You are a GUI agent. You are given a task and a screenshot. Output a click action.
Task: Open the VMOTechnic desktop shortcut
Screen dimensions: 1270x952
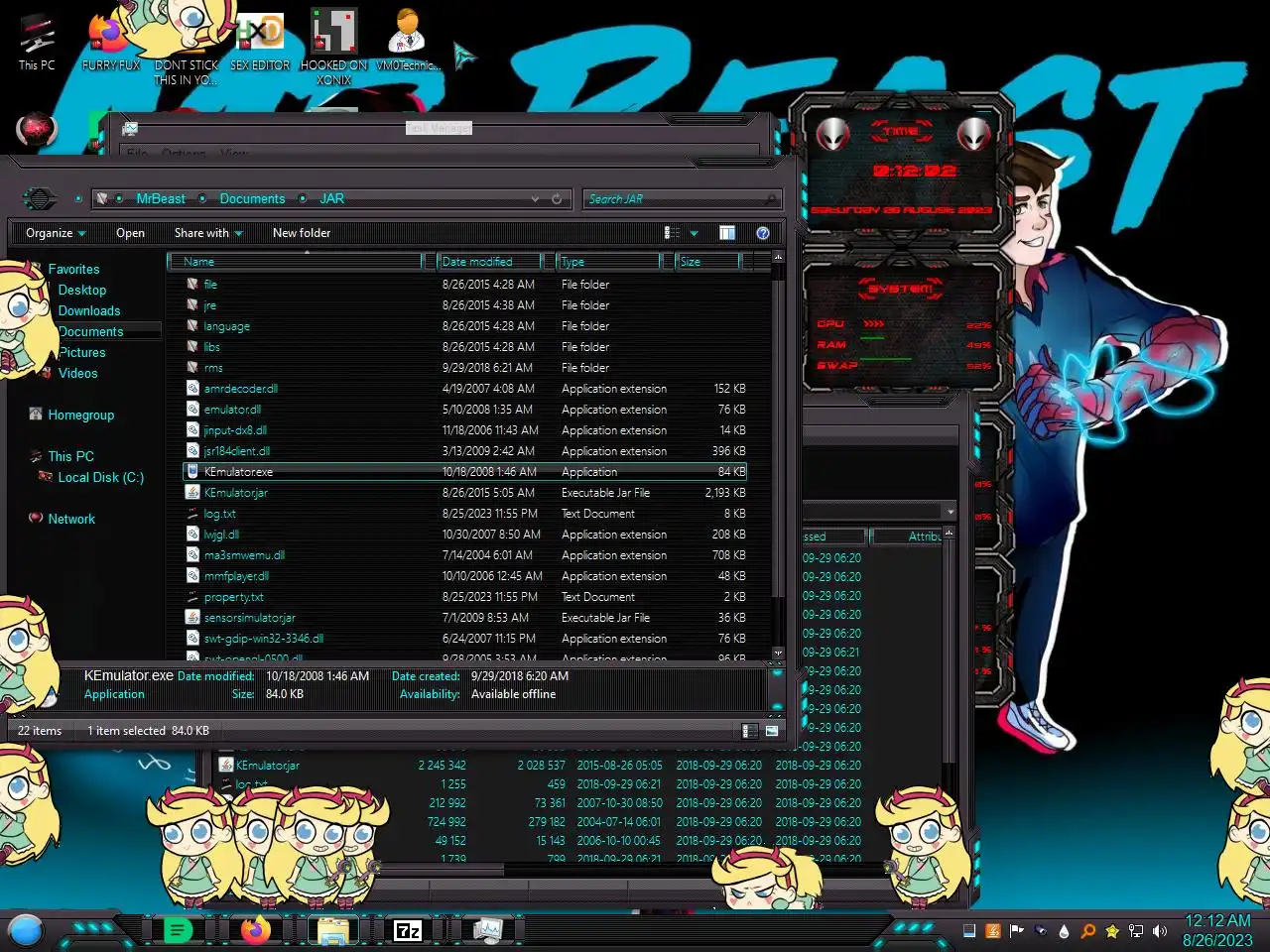pyautogui.click(x=407, y=40)
